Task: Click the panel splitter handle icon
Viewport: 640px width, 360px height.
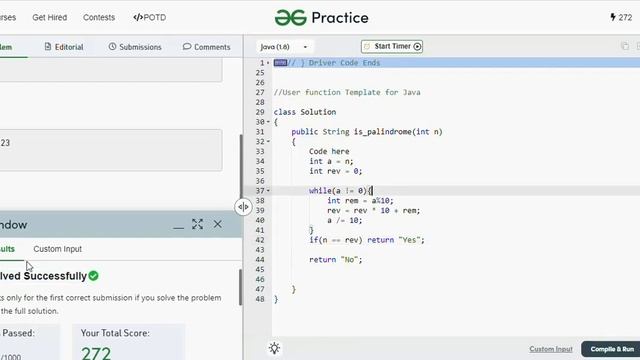Action: point(243,207)
